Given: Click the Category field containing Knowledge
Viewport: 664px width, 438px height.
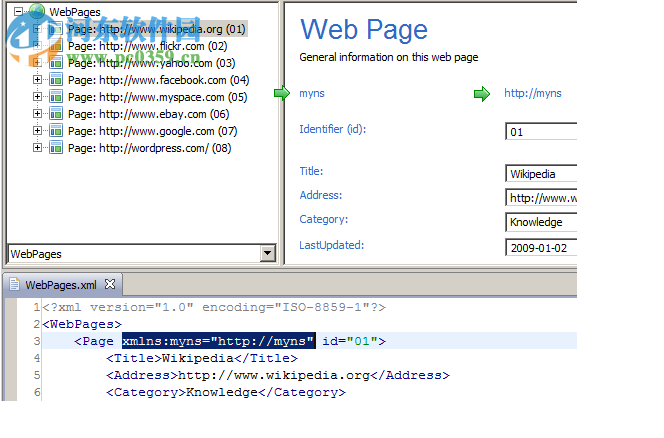Looking at the screenshot, I should (x=541, y=222).
